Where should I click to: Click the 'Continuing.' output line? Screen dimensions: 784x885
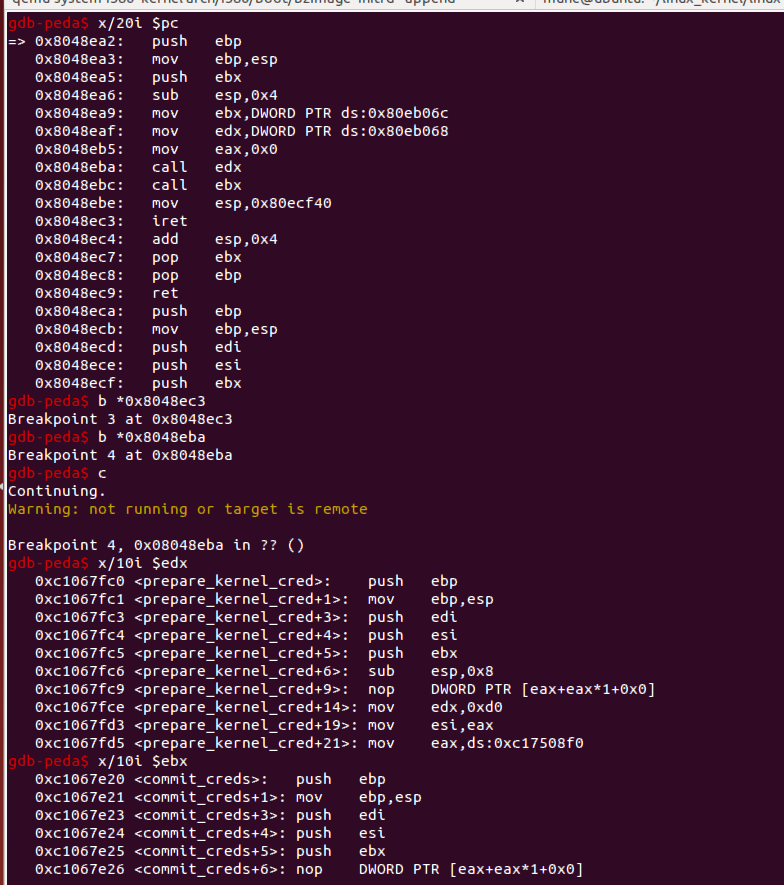pos(52,491)
